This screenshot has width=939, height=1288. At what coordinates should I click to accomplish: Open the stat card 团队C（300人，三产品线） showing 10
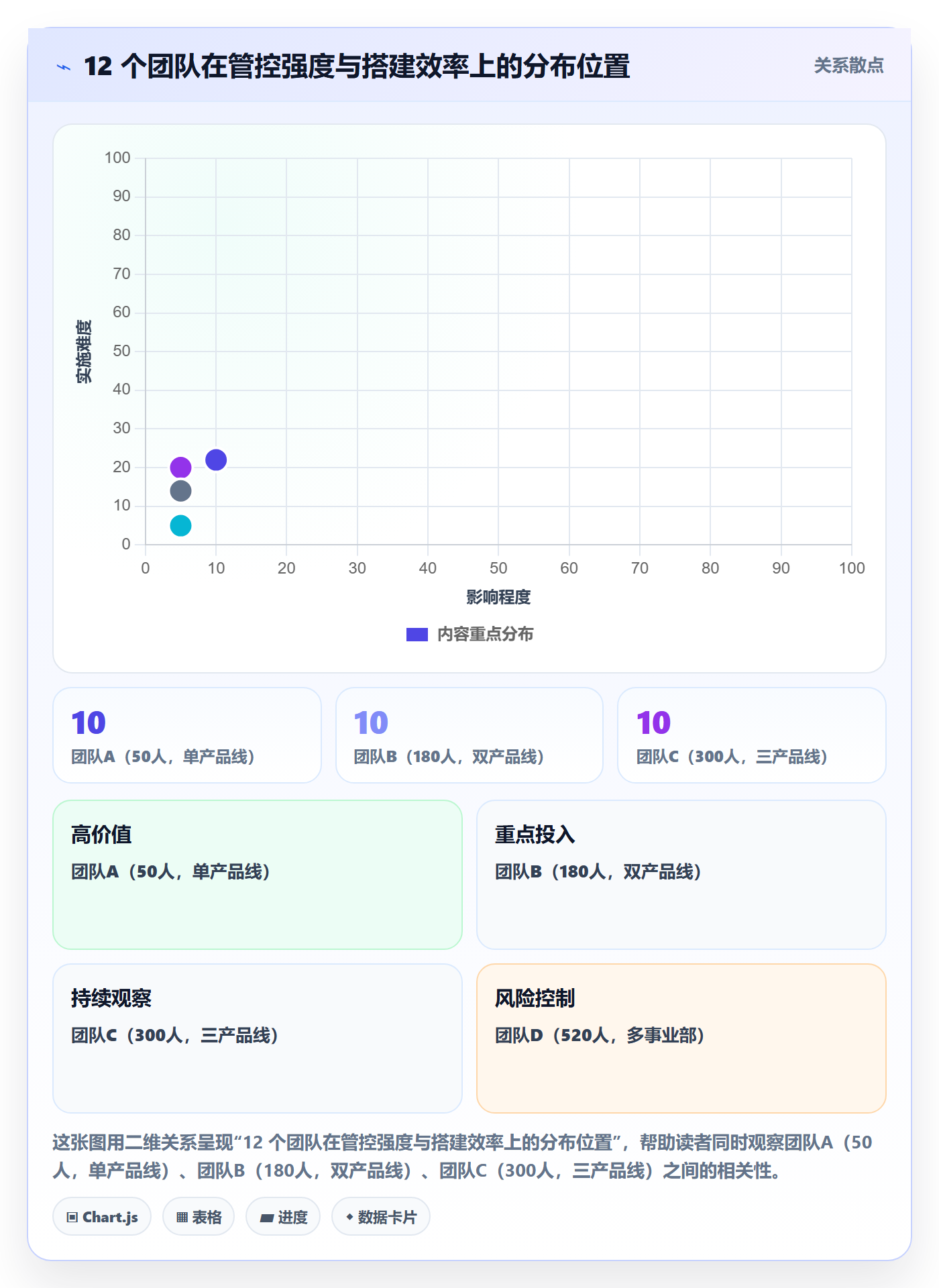point(752,735)
